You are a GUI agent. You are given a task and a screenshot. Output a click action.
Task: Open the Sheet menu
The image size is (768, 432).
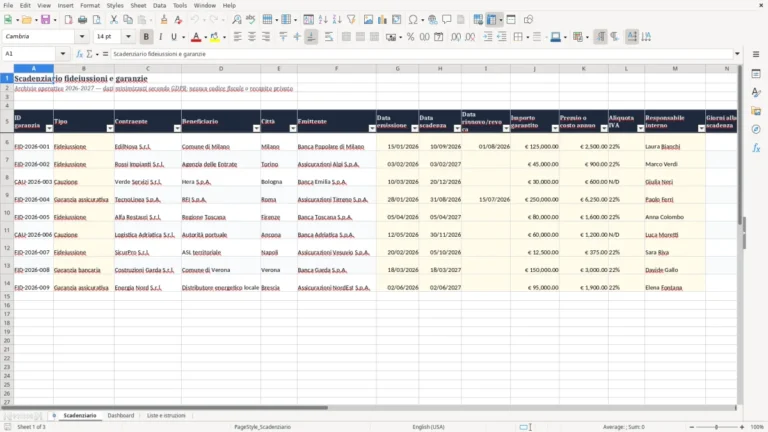pos(138,5)
